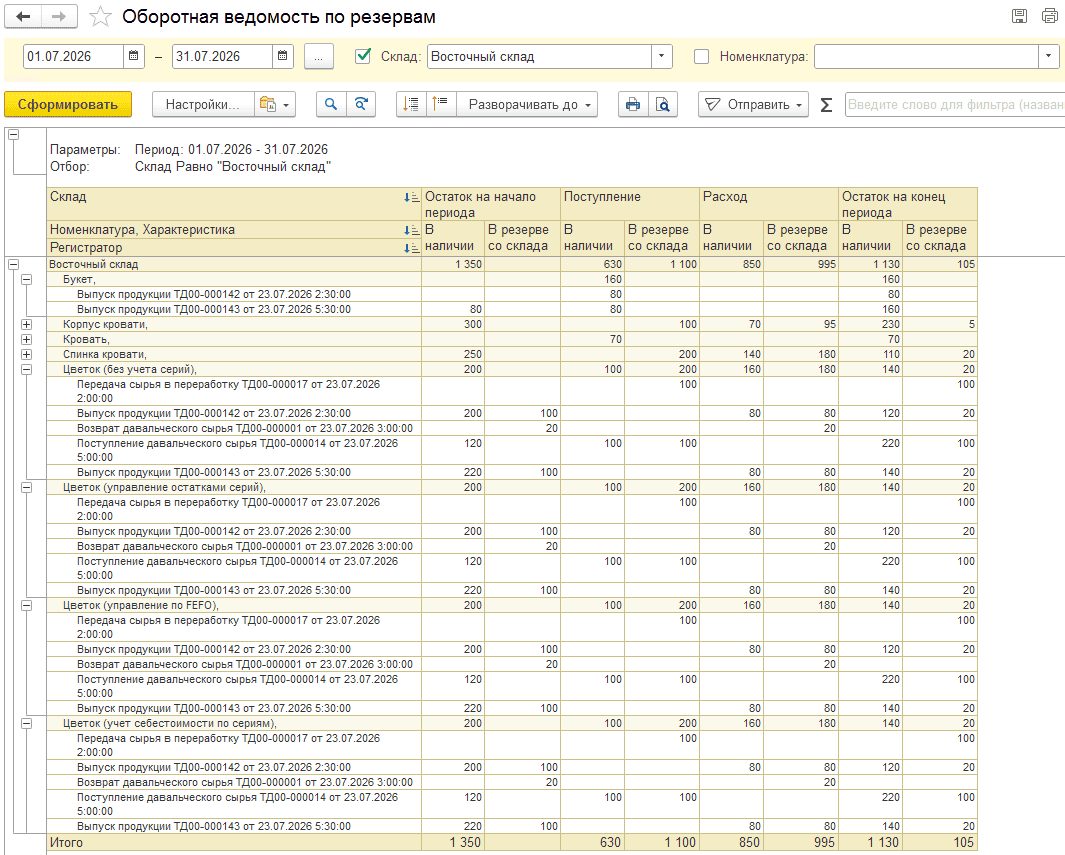
Task: Click the save report diskette icon
Action: (x=1019, y=16)
